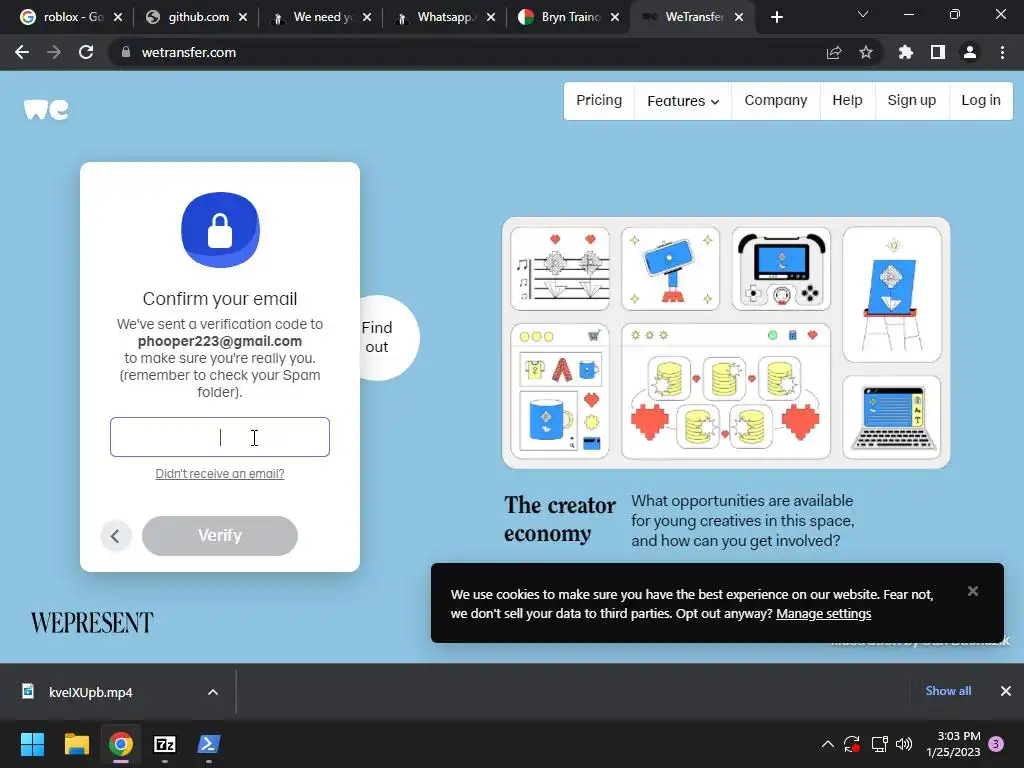1024x768 pixels.
Task: Click the grayed-out Verify button
Action: click(x=220, y=536)
